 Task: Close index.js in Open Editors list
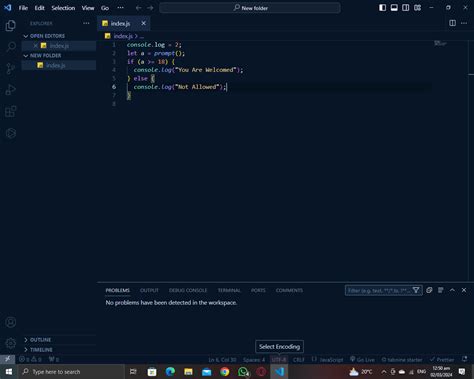[35, 45]
